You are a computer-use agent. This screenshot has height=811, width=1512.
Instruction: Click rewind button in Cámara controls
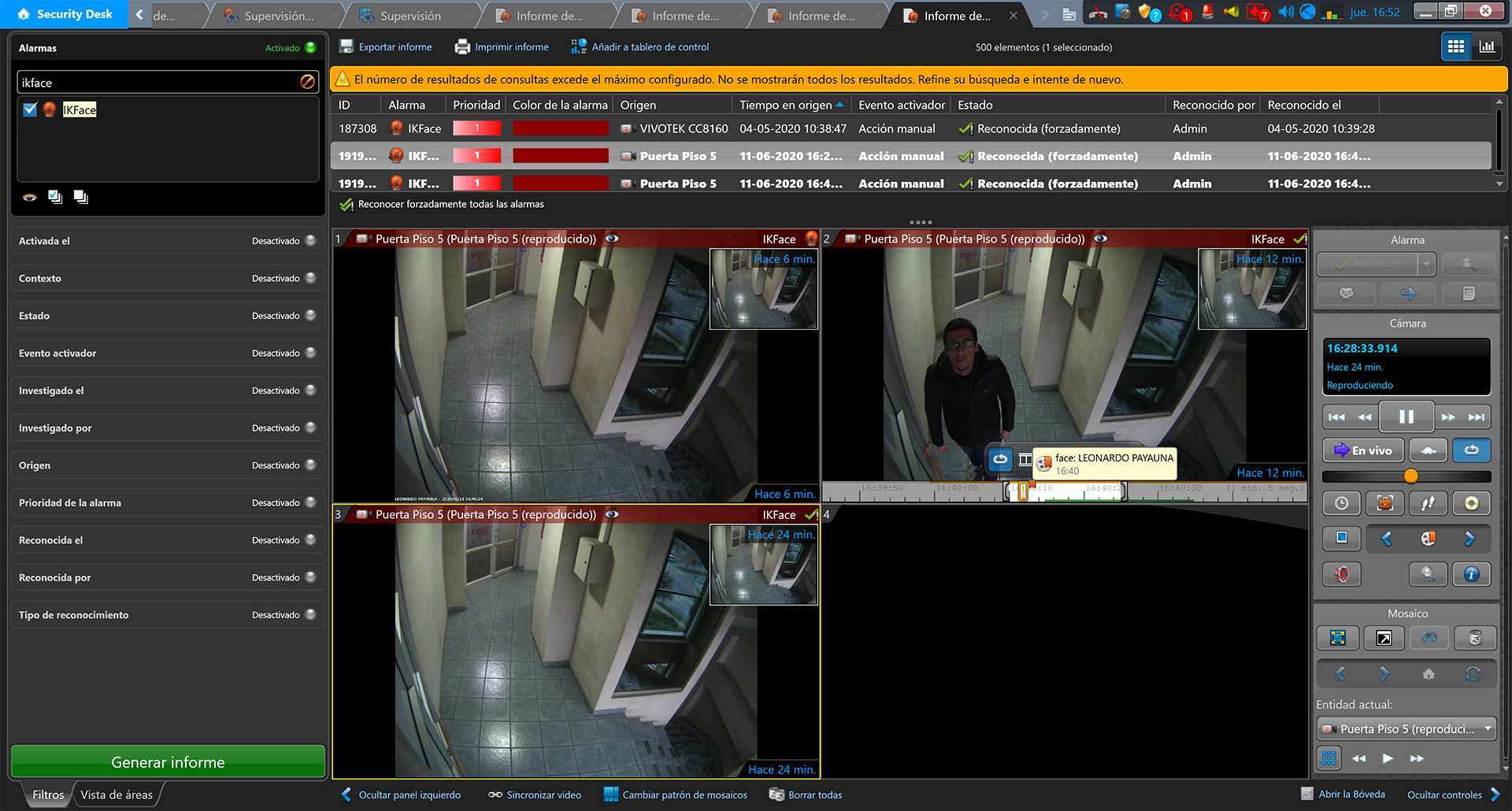[1365, 417]
